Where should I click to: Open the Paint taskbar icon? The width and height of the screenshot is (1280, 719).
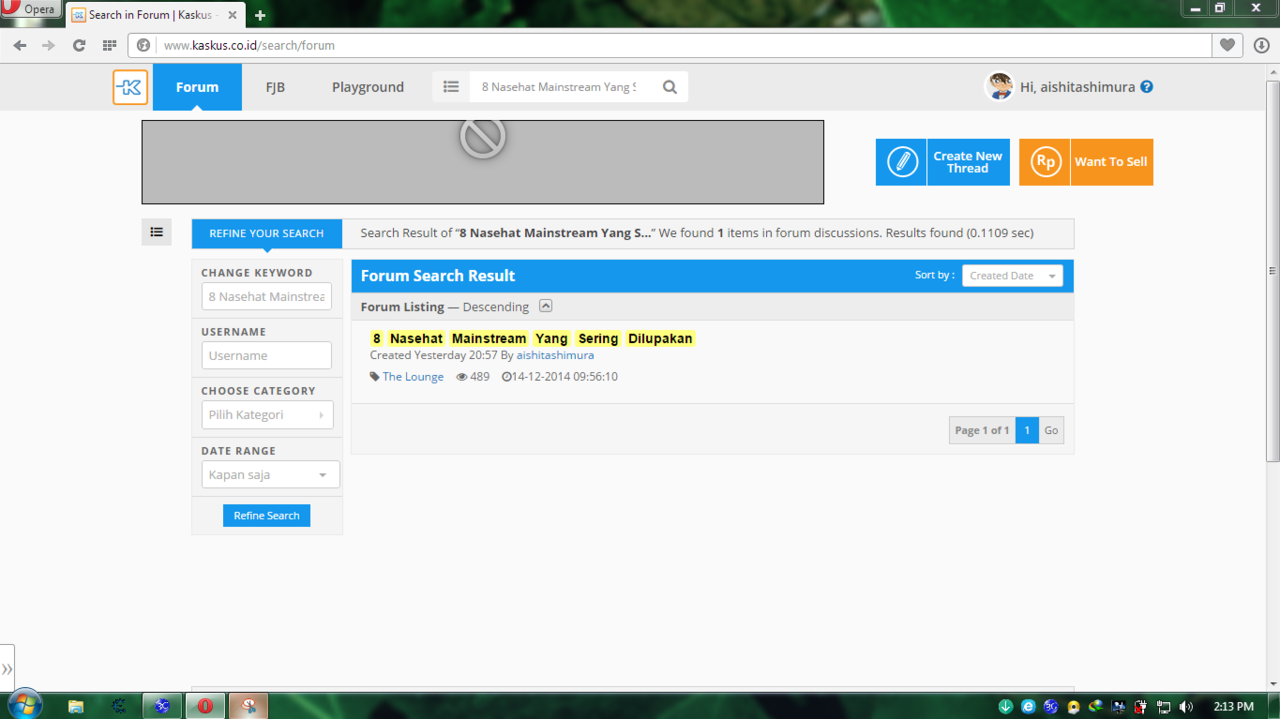(248, 706)
